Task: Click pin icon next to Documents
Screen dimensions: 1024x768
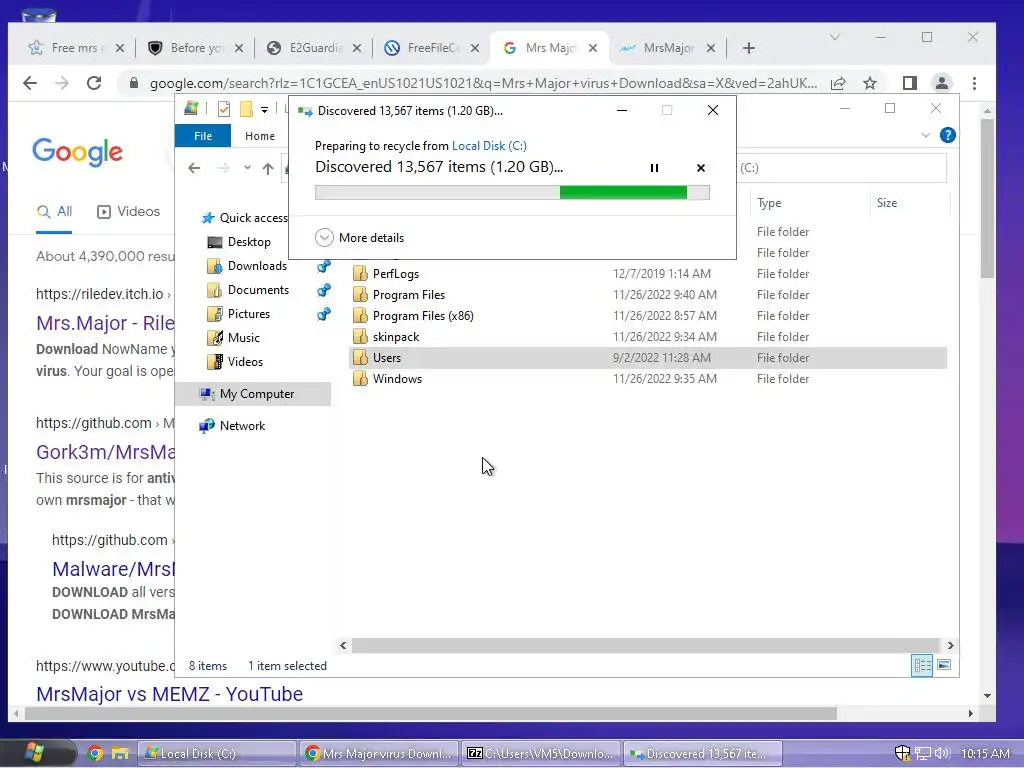Action: click(x=323, y=291)
